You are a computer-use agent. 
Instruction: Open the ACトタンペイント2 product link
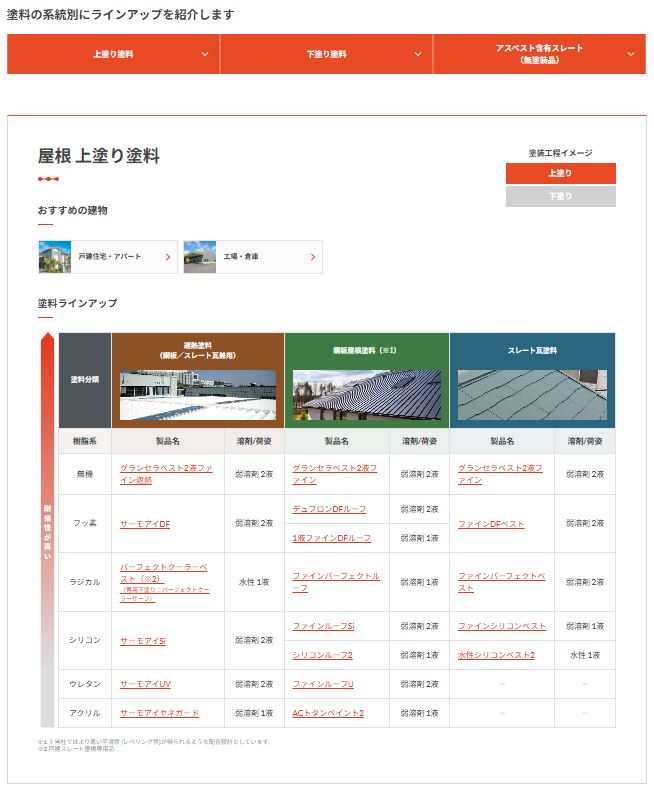tap(328, 713)
